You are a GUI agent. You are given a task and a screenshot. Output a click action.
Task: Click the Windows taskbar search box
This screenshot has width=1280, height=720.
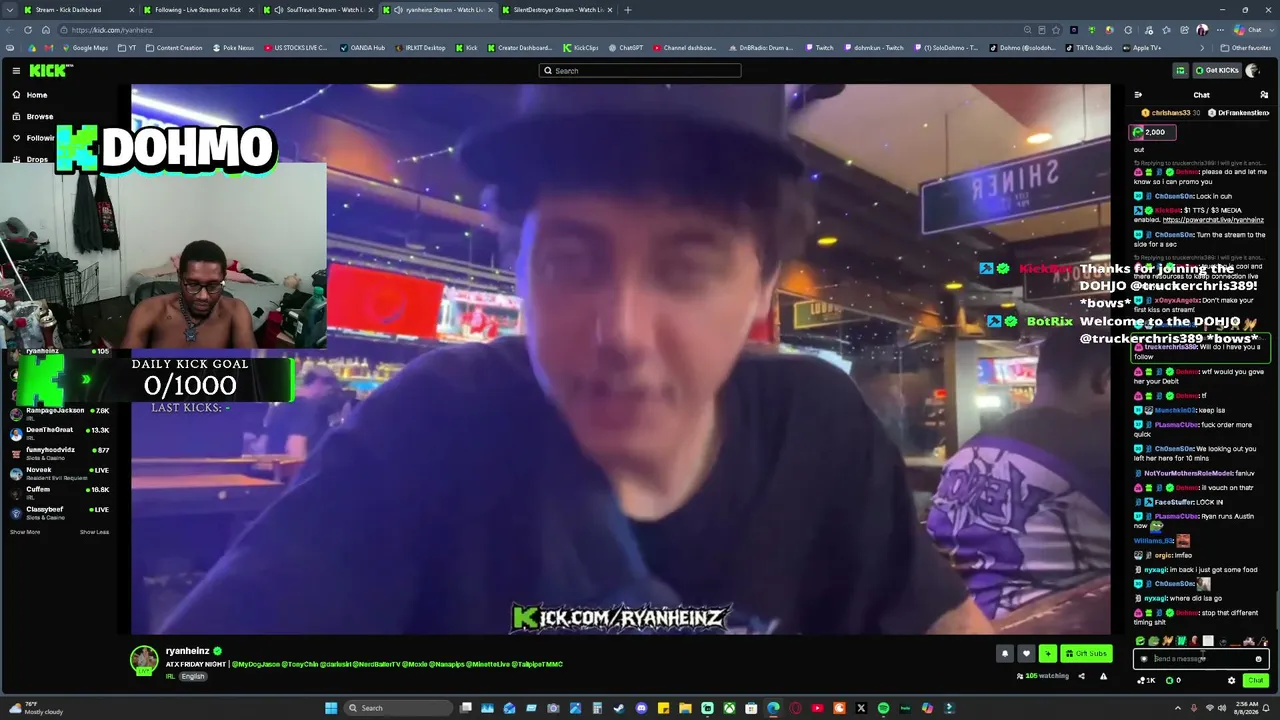(400, 708)
